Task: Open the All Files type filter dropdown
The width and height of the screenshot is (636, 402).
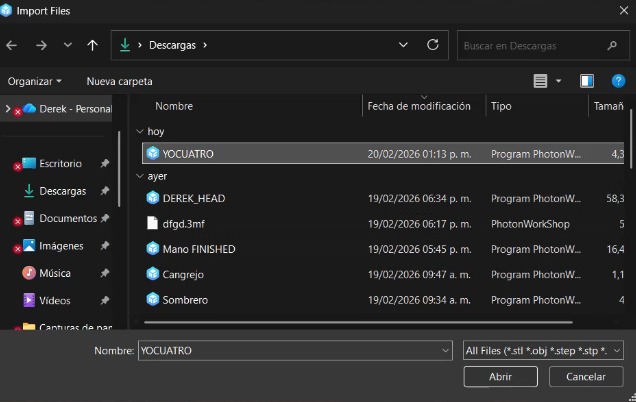Action: pyautogui.click(x=543, y=350)
